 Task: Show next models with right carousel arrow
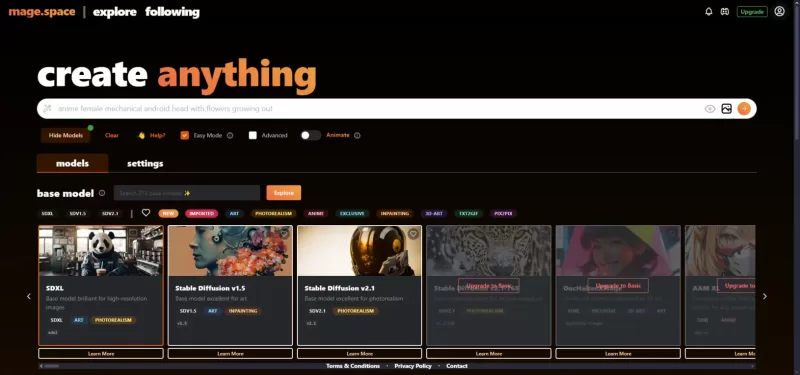764,296
